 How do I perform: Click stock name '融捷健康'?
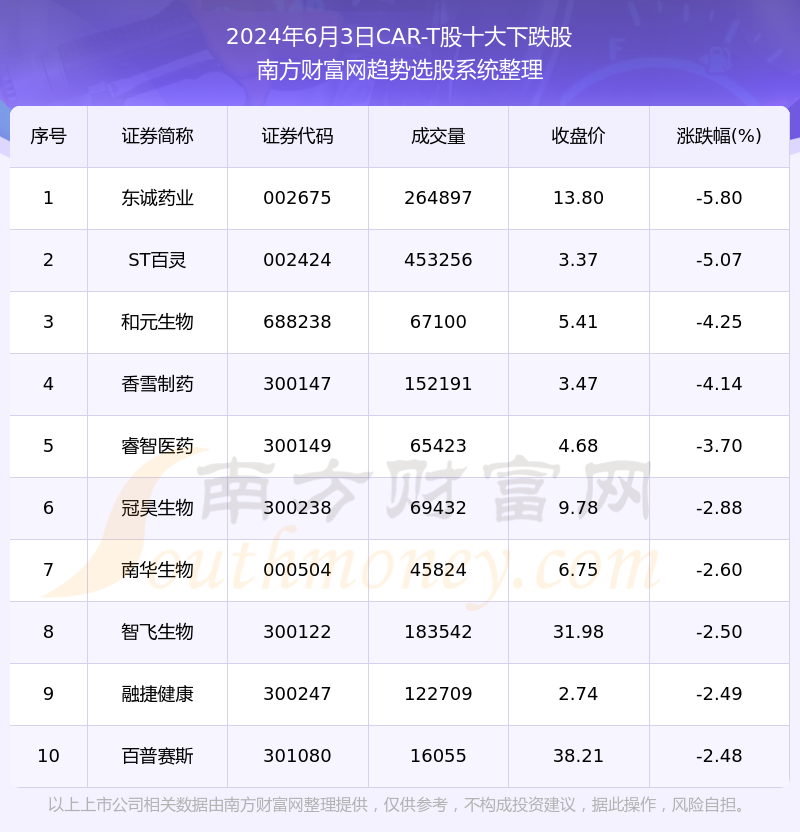point(158,695)
